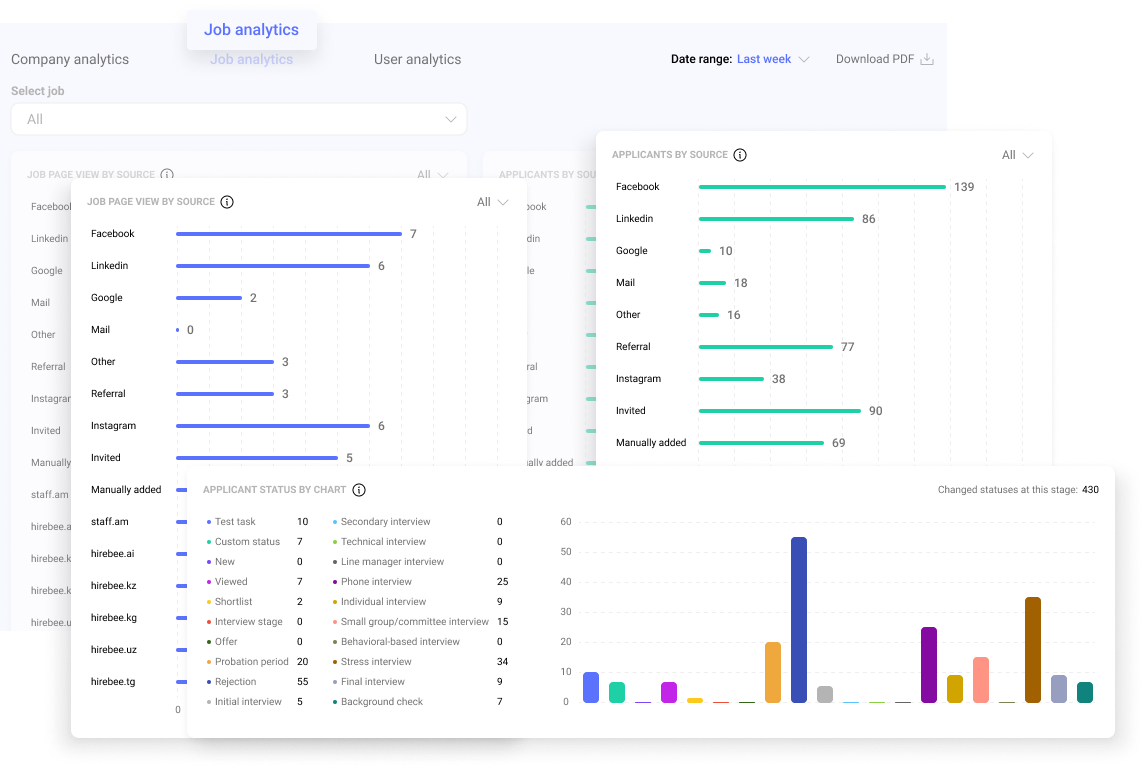1145x768 pixels.
Task: Click the tall blue Rejection bar in chart
Action: point(798,619)
